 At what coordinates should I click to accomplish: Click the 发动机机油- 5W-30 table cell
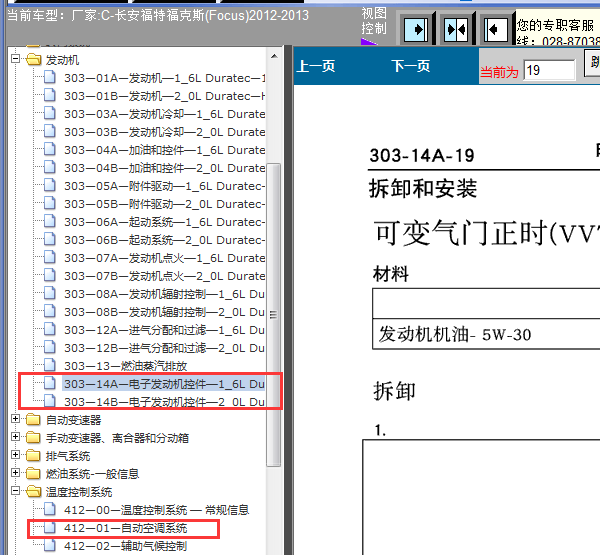pyautogui.click(x=486, y=334)
